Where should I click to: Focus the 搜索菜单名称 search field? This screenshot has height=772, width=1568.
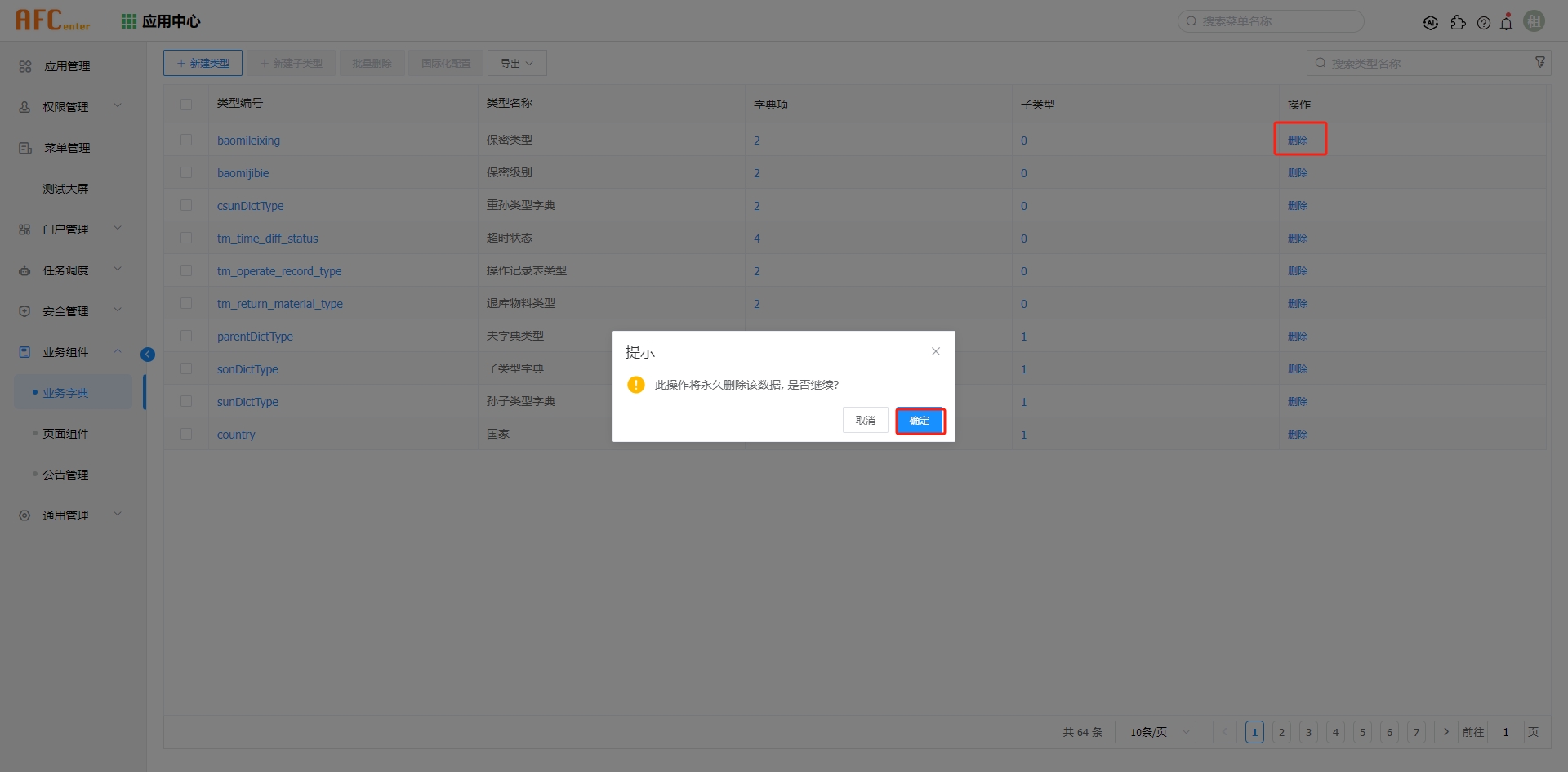point(1271,21)
